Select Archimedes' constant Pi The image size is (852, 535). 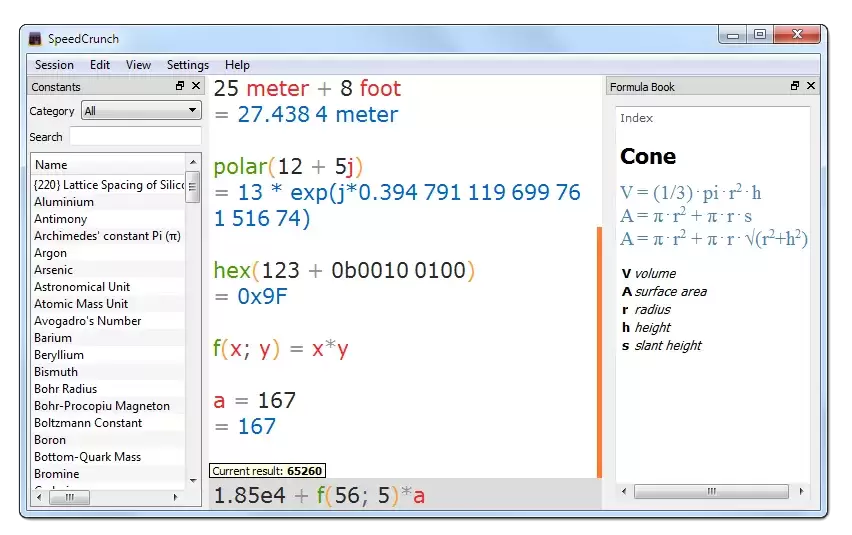point(108,236)
